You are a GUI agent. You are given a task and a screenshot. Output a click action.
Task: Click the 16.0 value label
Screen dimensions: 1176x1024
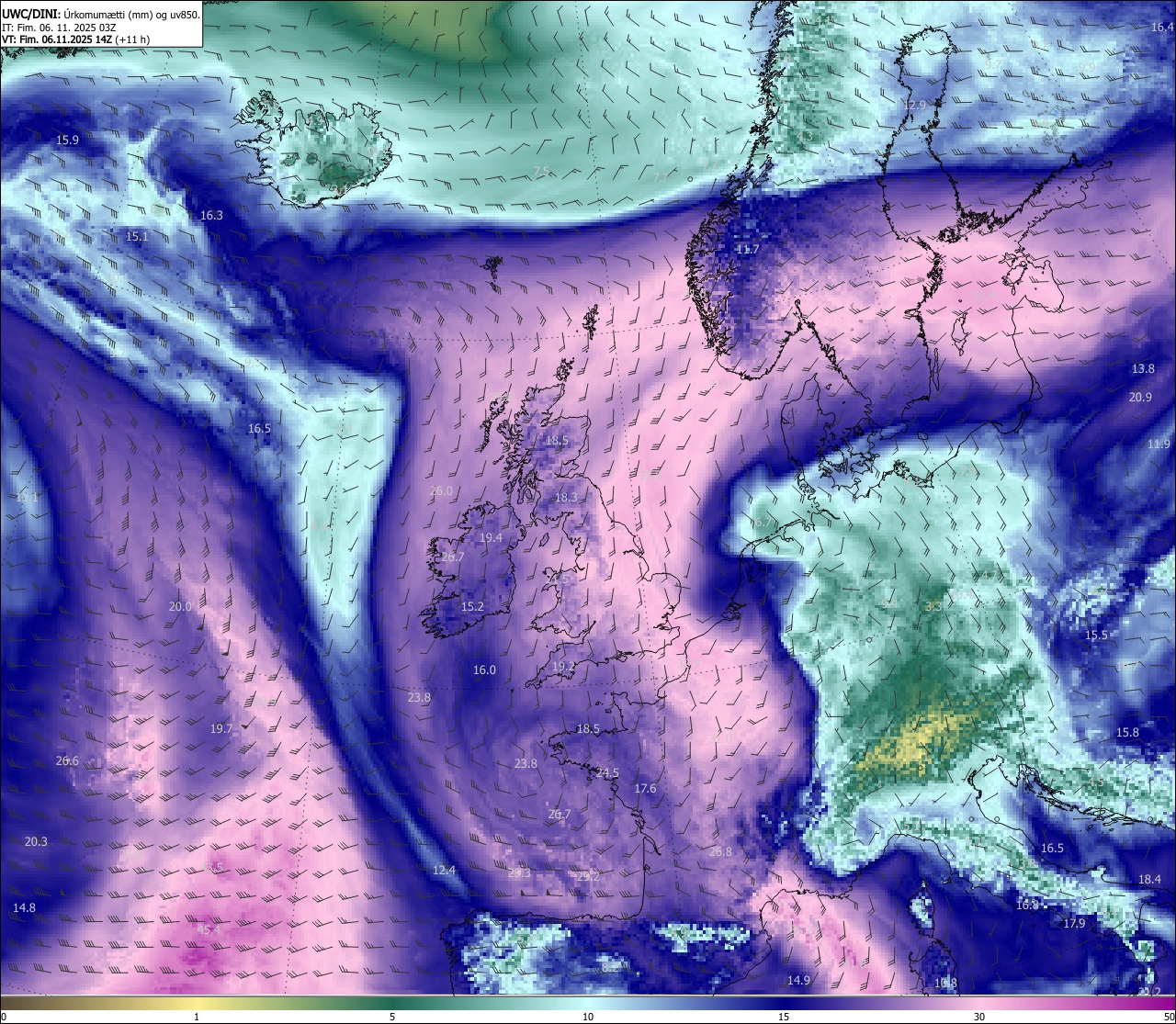[x=484, y=670]
